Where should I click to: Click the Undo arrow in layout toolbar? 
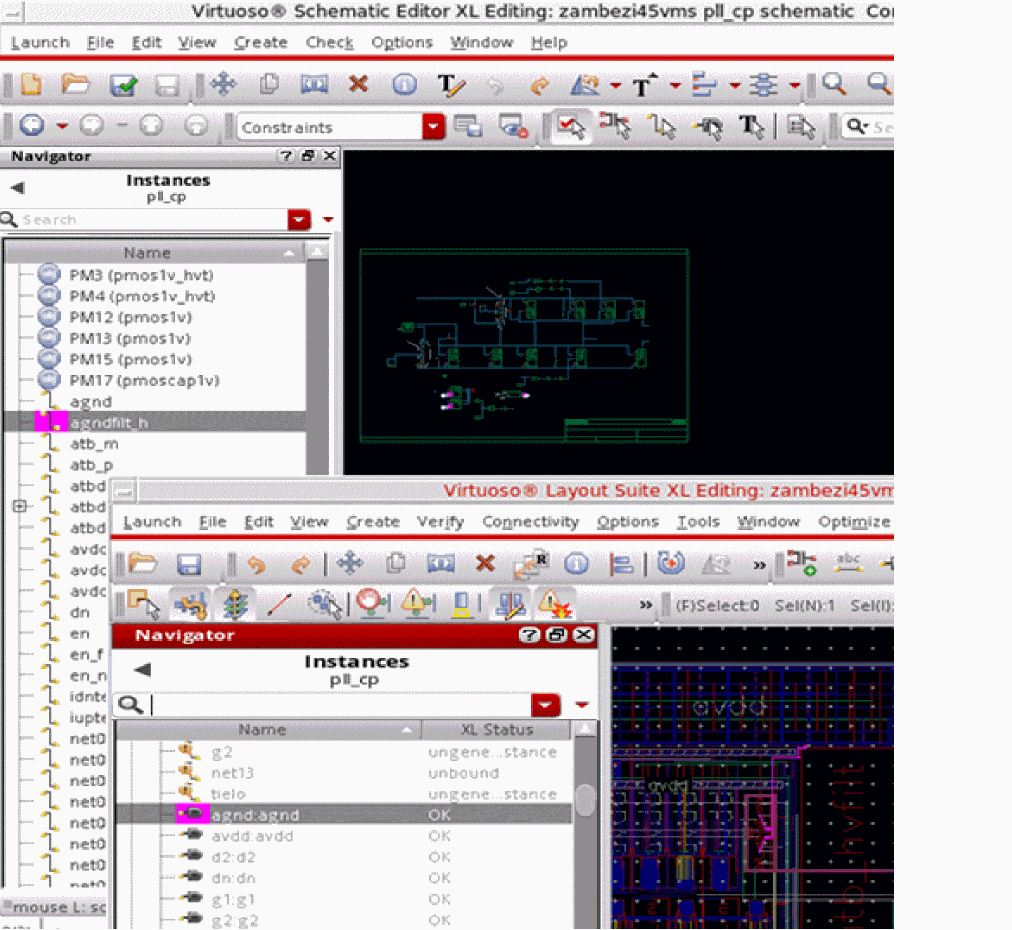point(256,564)
